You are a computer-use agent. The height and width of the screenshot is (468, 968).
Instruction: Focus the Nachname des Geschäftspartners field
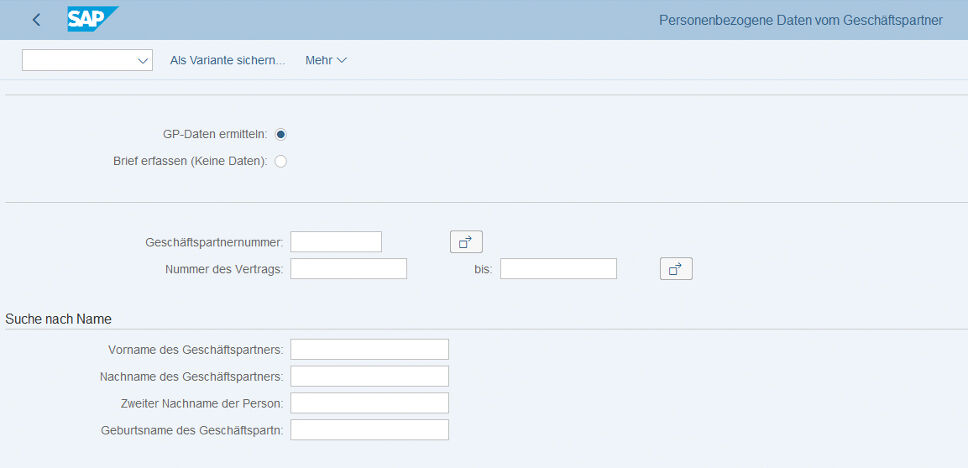tap(369, 376)
